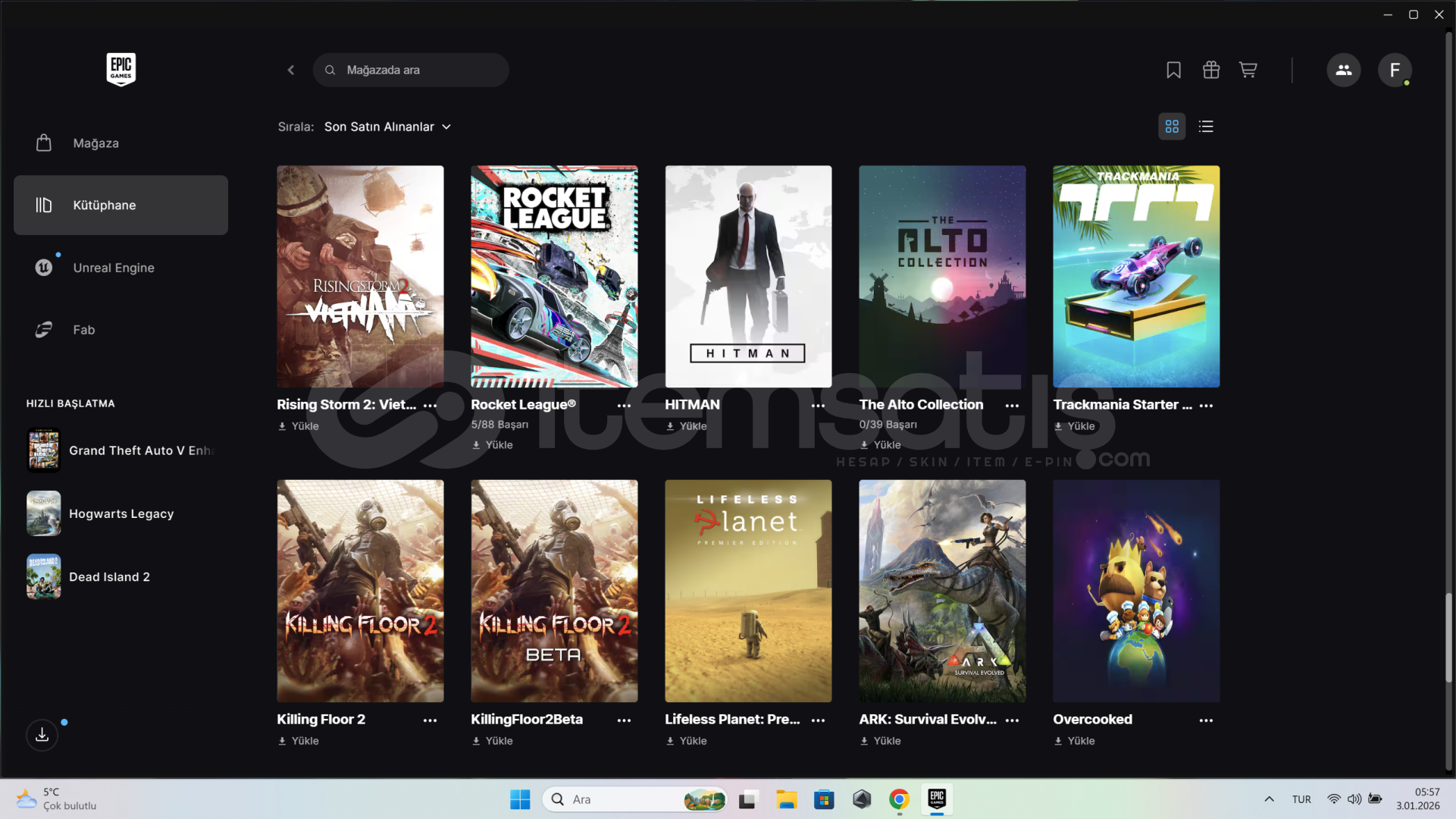Open the downloads icon at bottom left
Screen dimensions: 1456x819
(x=42, y=735)
